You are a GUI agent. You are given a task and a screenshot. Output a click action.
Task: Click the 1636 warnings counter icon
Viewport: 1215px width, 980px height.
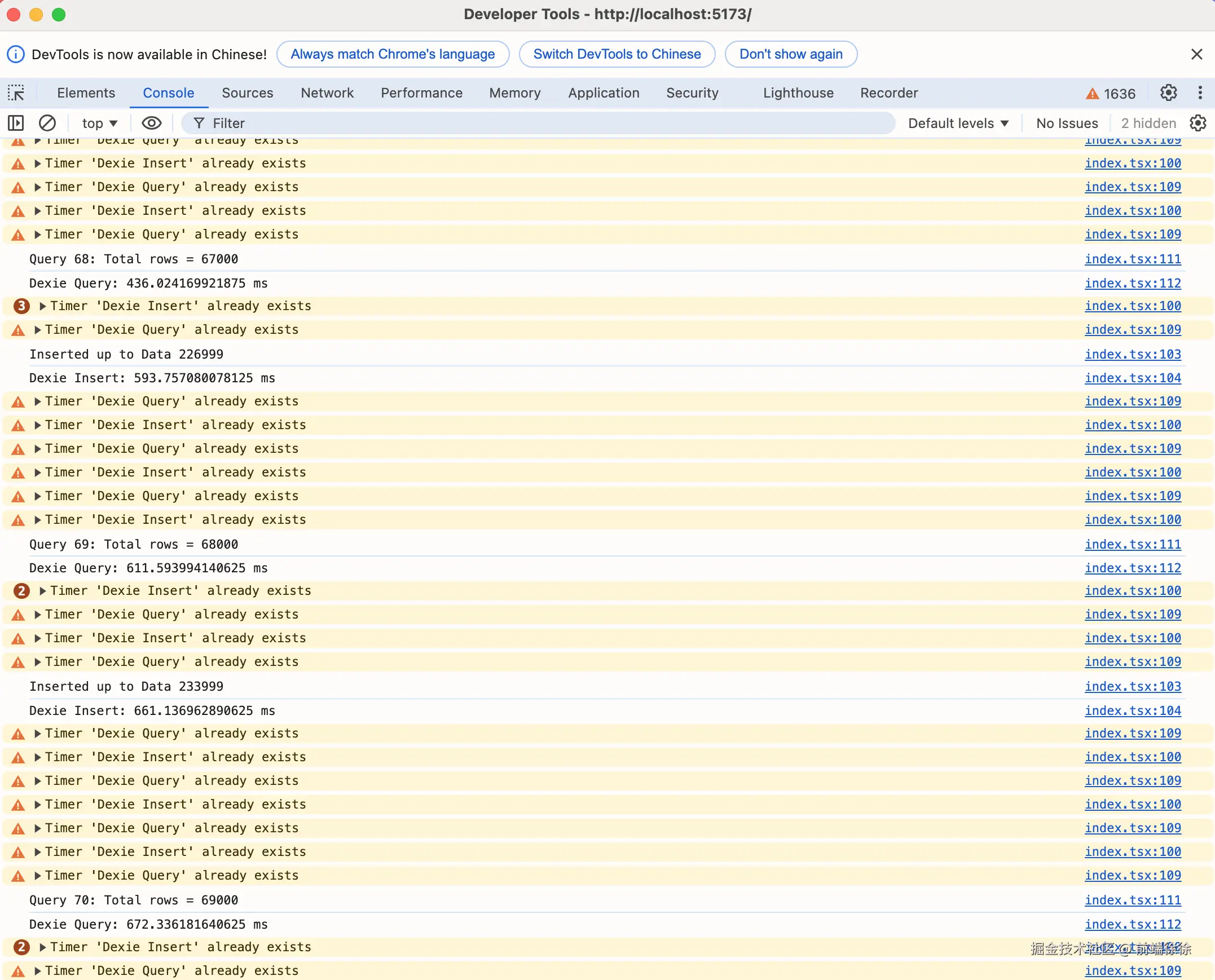pos(1110,94)
